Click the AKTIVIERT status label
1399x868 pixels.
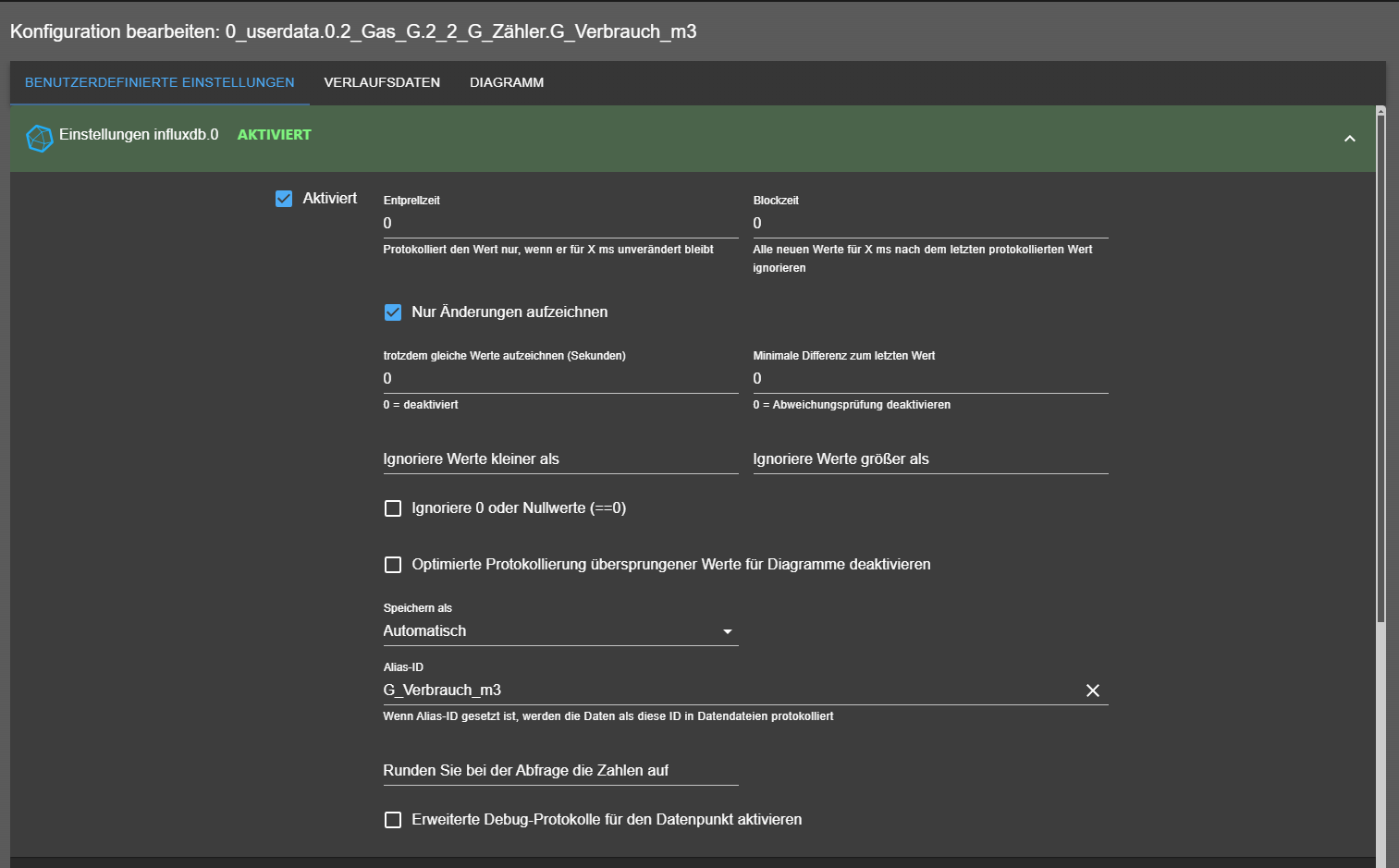(x=274, y=135)
